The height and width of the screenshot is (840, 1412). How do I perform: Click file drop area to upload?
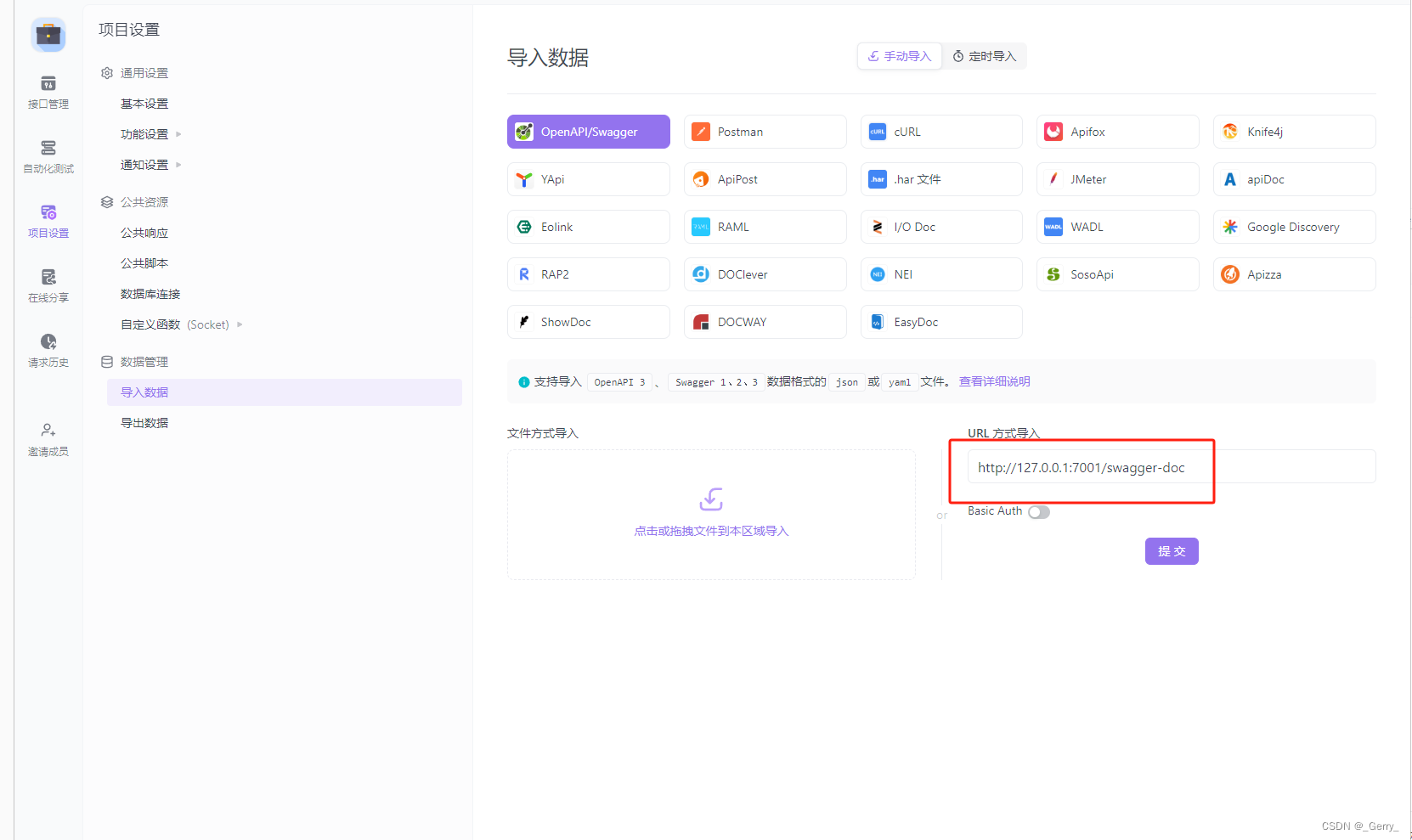[711, 515]
